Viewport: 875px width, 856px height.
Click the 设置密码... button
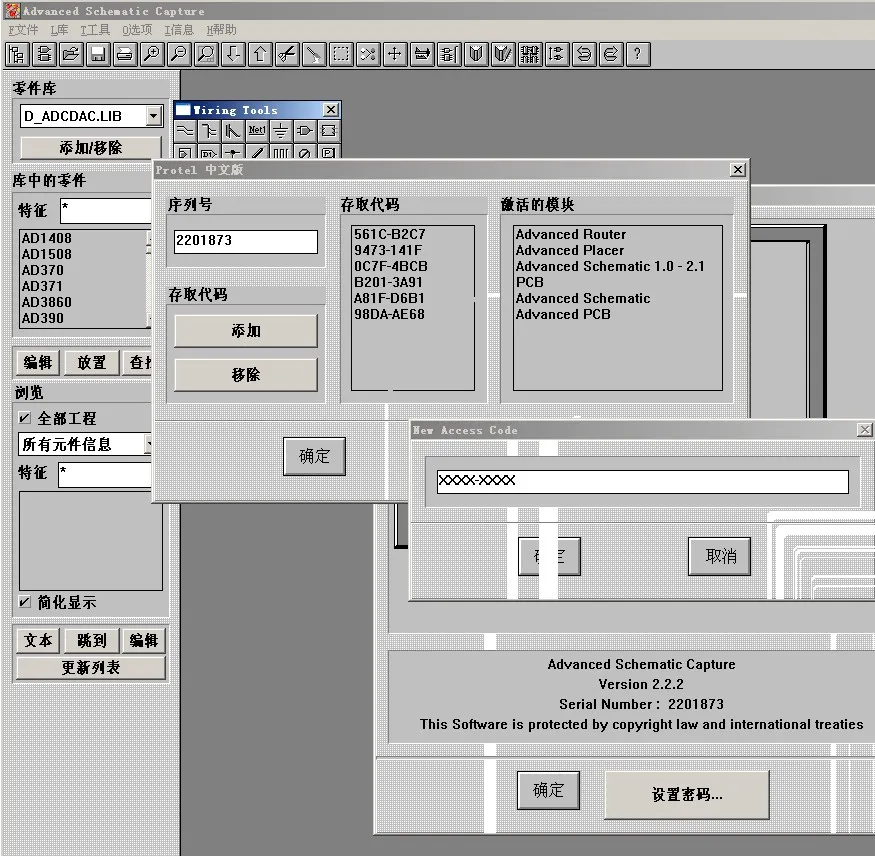pyautogui.click(x=686, y=794)
